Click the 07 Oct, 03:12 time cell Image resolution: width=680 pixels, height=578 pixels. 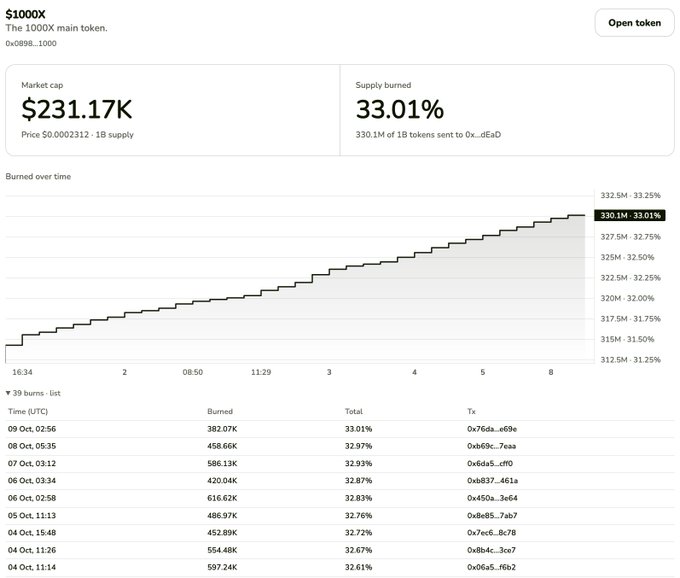[x=32, y=464]
